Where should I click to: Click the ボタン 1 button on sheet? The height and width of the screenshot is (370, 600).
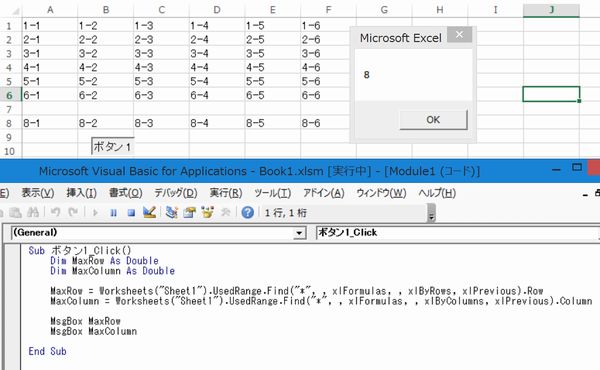tap(113, 146)
